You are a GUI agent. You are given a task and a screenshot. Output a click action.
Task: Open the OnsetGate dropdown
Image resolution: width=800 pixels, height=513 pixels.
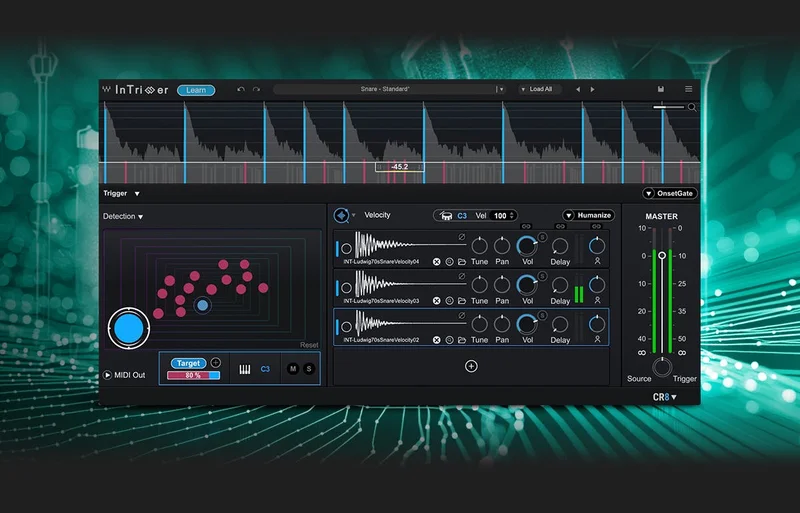click(x=670, y=193)
